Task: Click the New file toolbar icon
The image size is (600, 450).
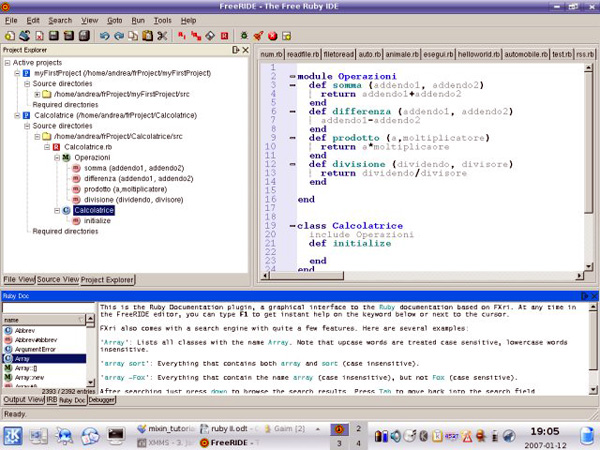Action: [10, 36]
